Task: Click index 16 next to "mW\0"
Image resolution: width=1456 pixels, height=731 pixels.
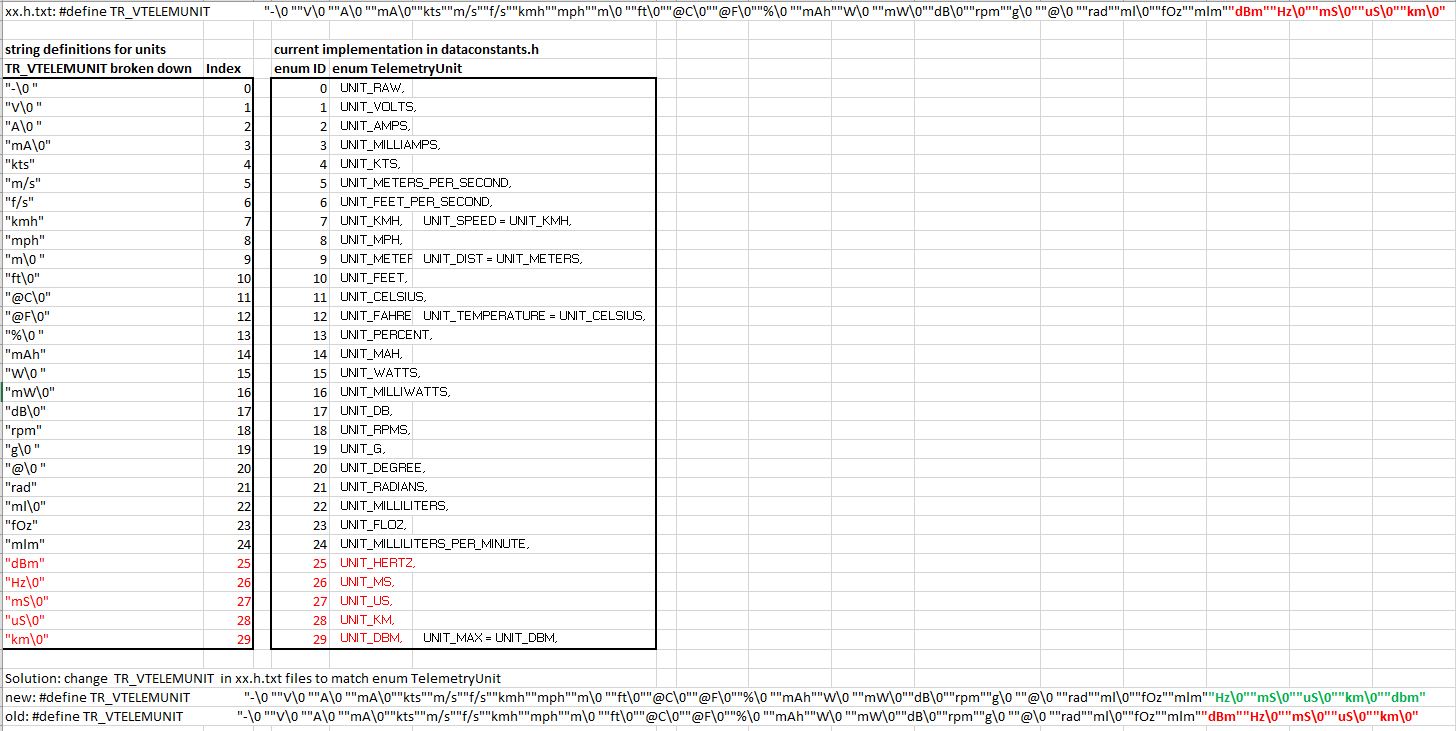Action: 245,392
